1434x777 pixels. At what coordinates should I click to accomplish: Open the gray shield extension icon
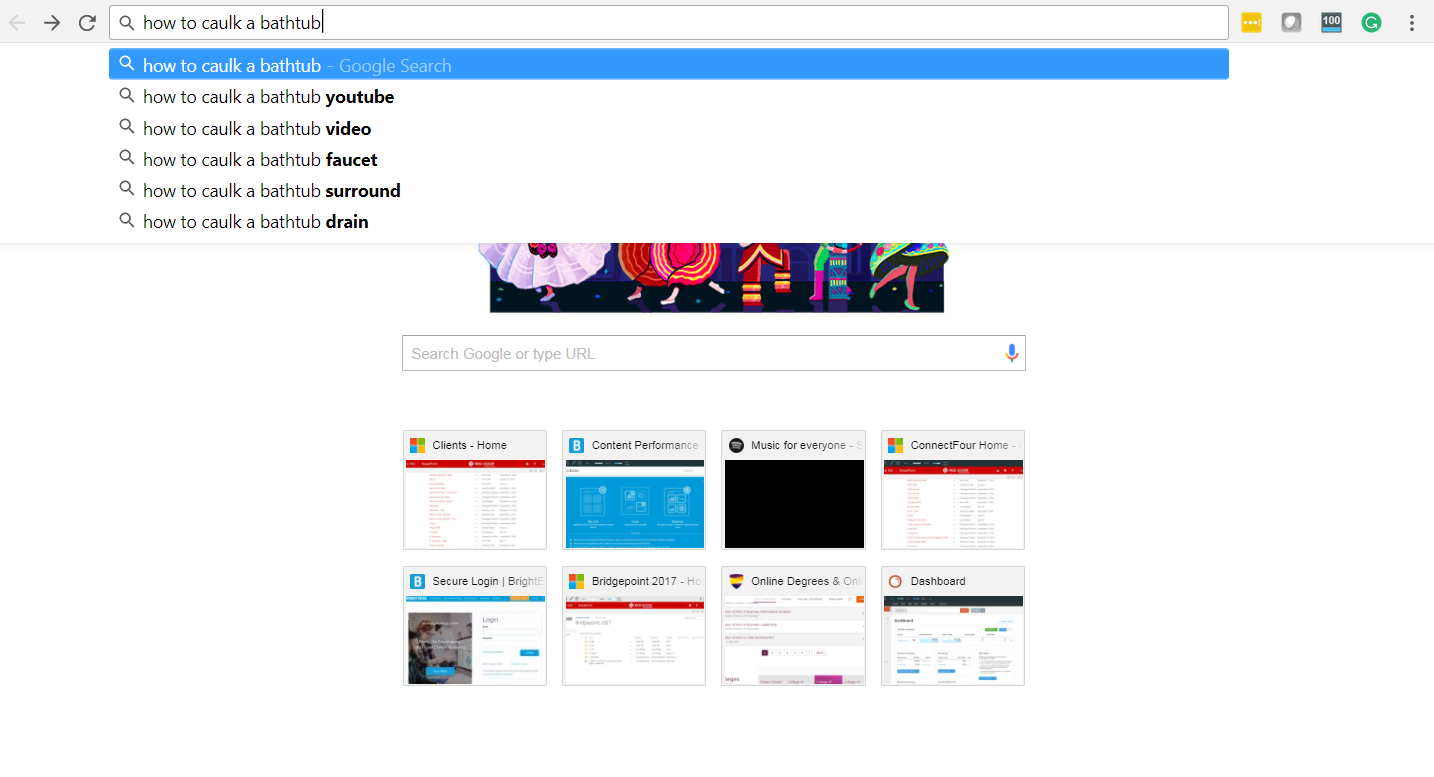point(1291,22)
